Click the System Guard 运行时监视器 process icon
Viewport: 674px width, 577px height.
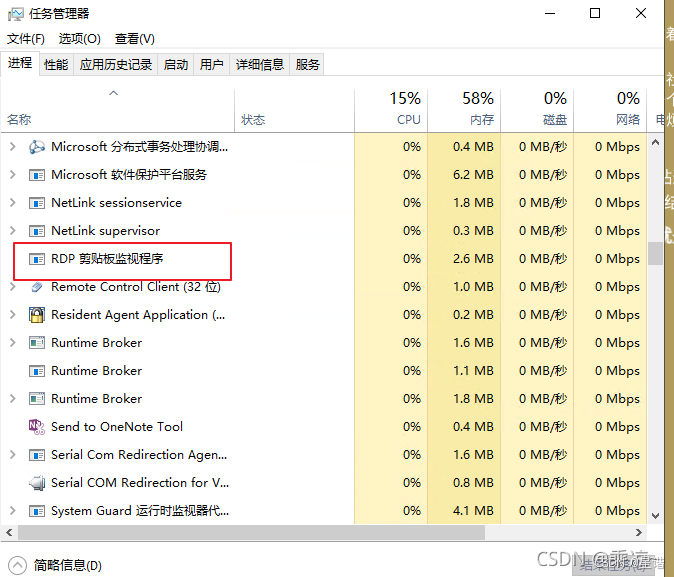pyautogui.click(x=37, y=511)
